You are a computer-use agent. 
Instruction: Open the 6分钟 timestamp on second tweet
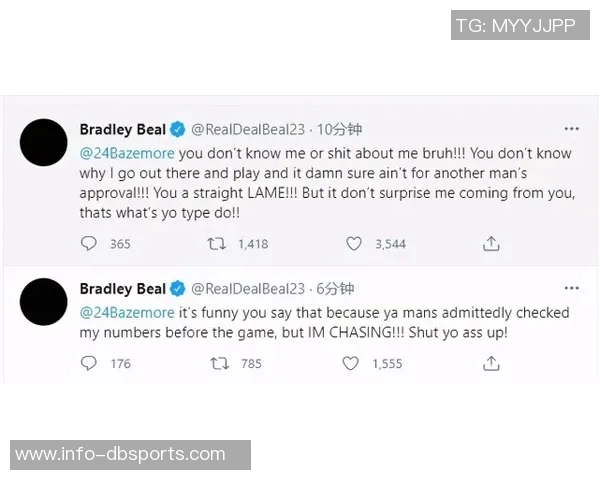point(335,289)
